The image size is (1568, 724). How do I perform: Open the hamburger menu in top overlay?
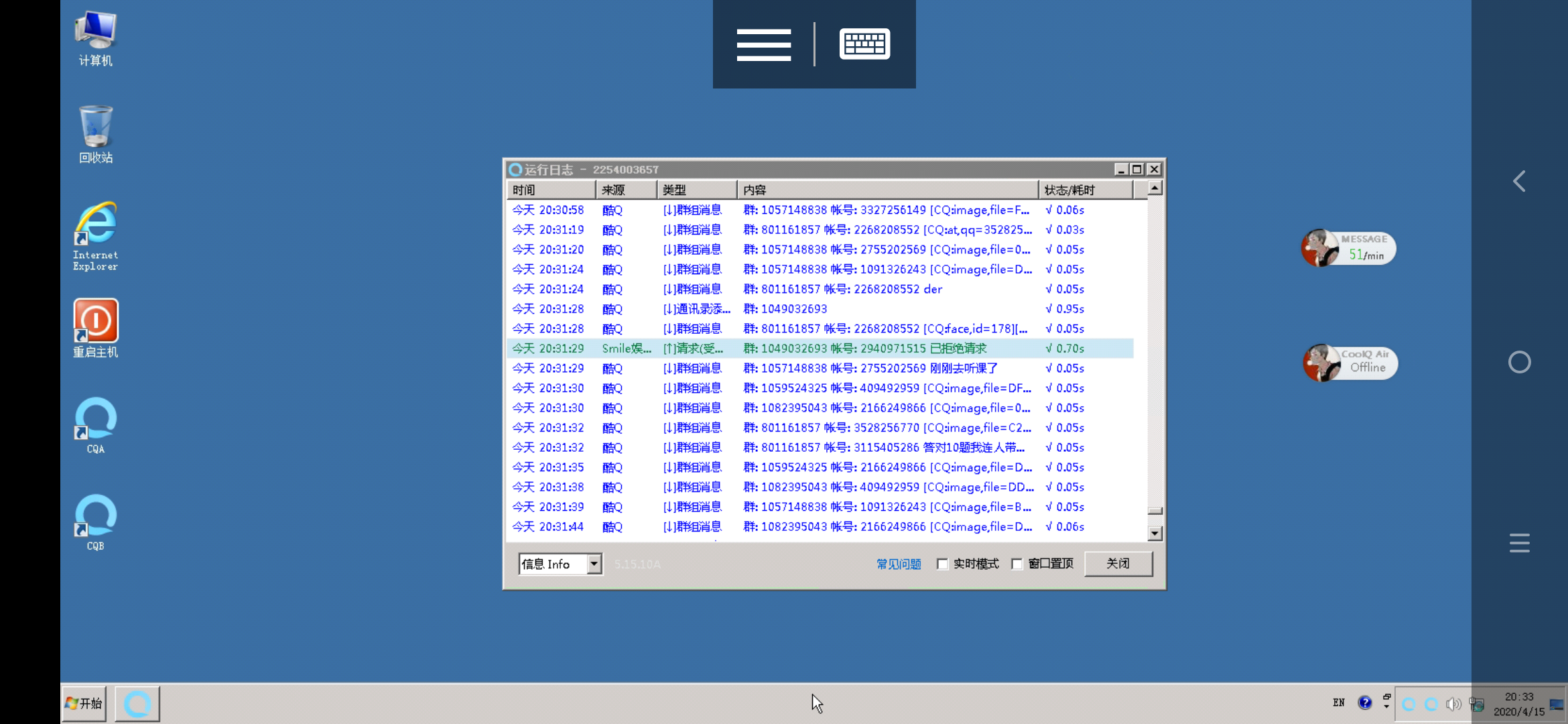763,44
